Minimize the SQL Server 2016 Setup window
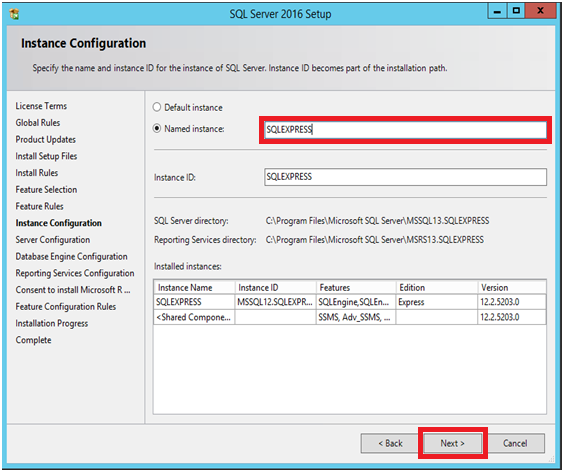 (x=497, y=11)
